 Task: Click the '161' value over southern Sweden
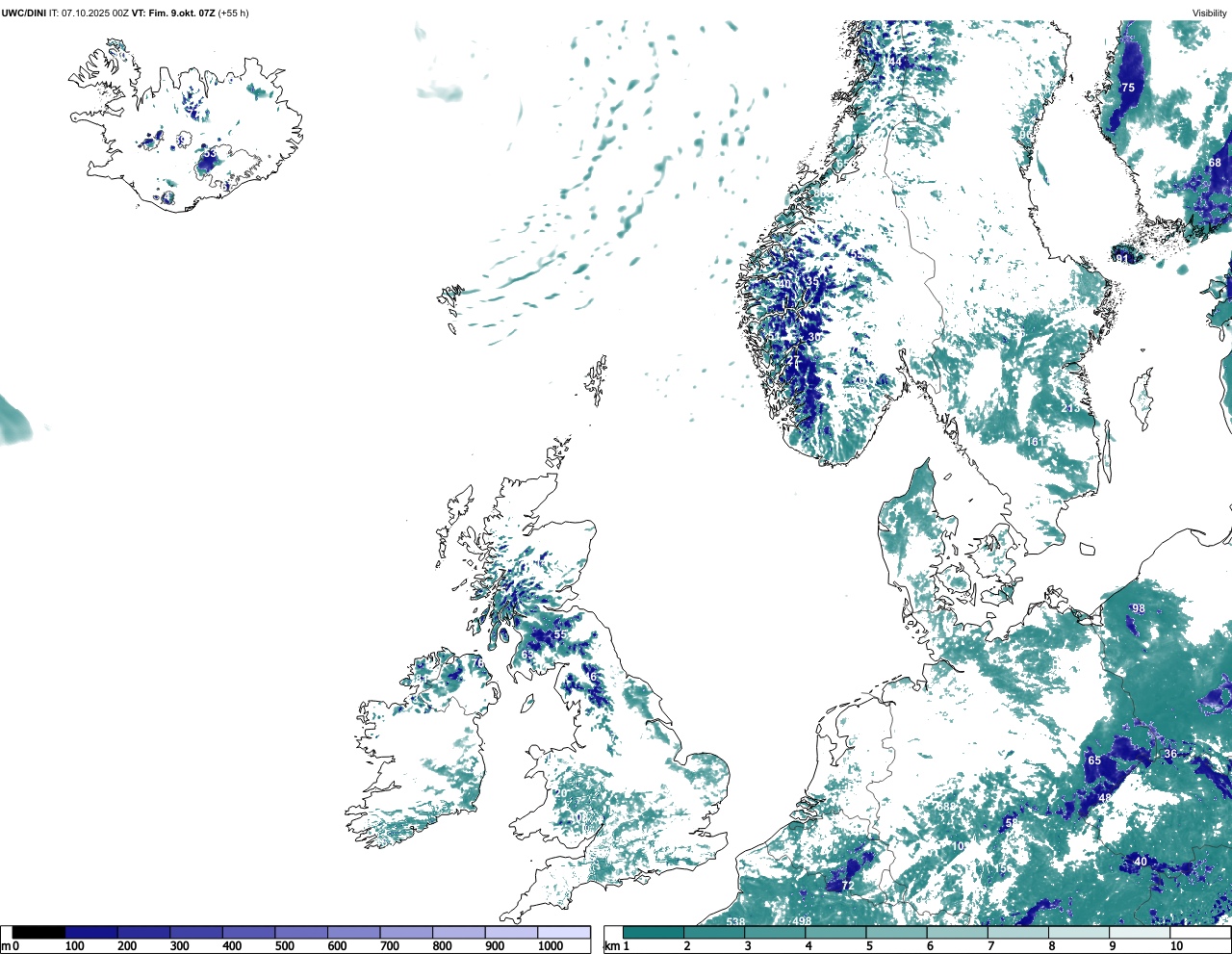pos(1035,442)
